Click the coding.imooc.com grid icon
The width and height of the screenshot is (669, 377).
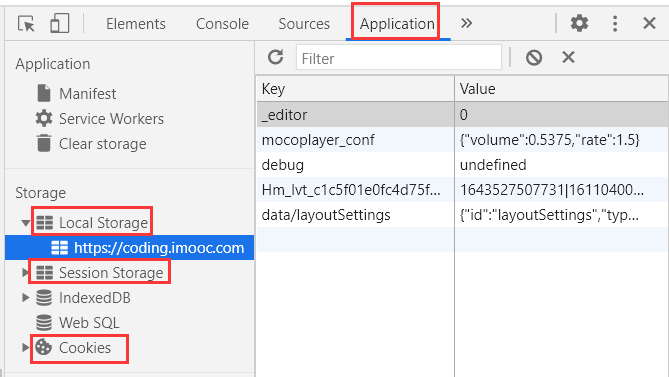tap(59, 248)
